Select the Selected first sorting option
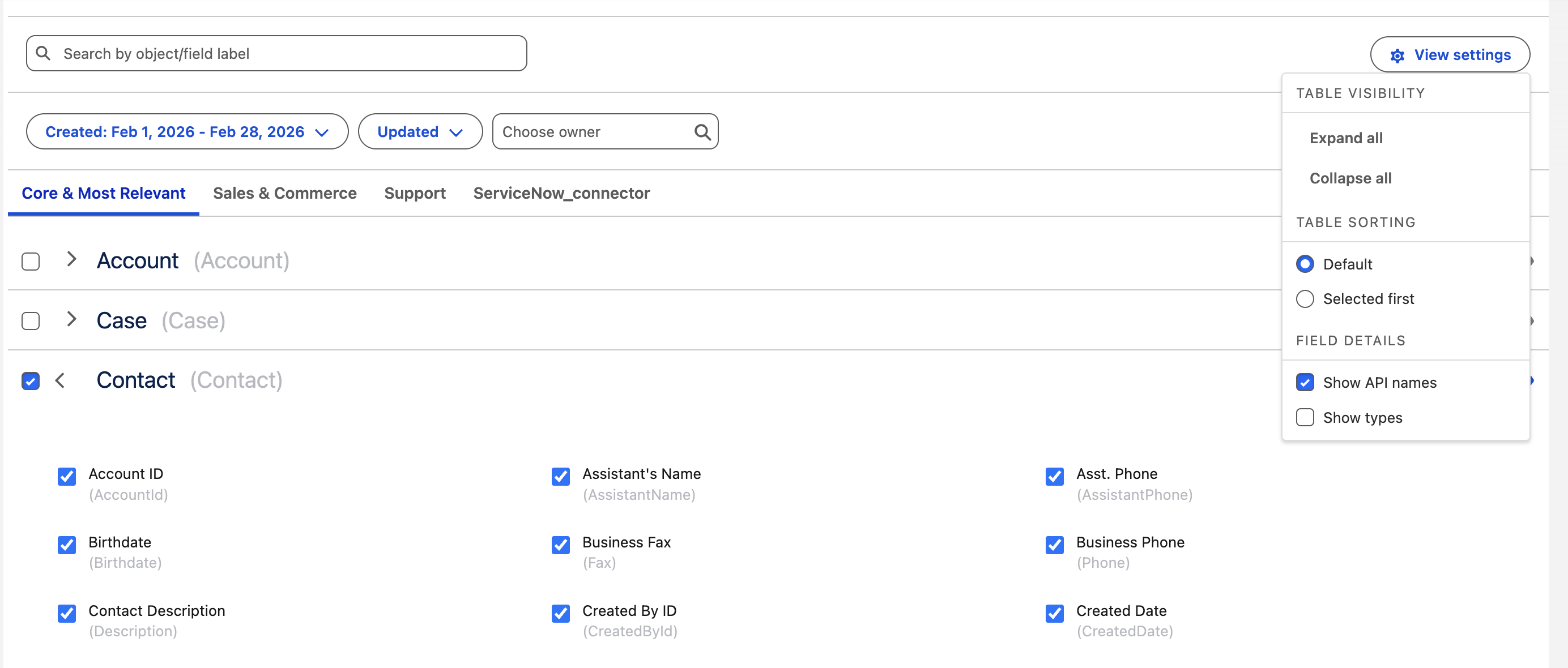1568x668 pixels. (1305, 299)
